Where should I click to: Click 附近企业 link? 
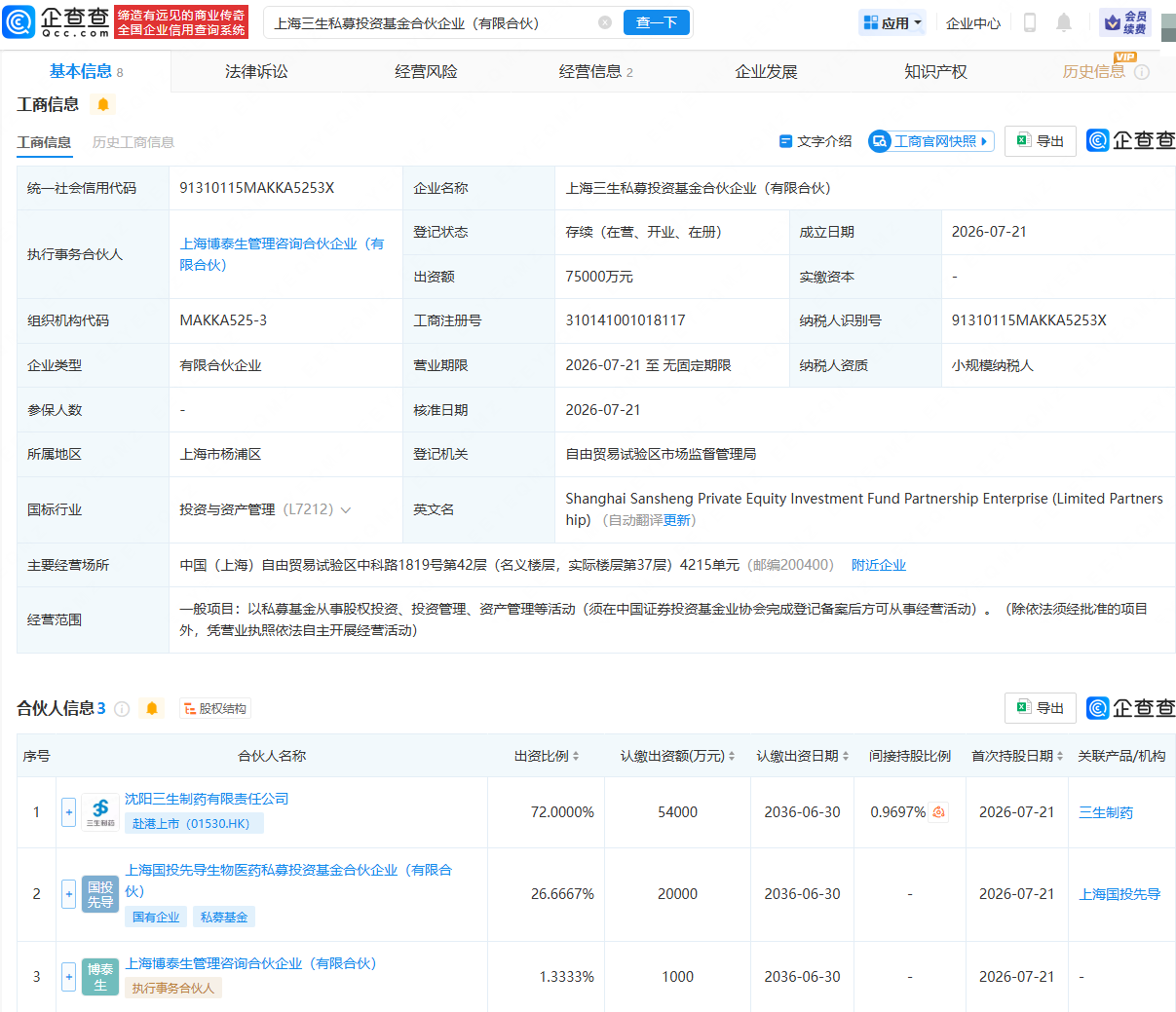click(x=879, y=565)
